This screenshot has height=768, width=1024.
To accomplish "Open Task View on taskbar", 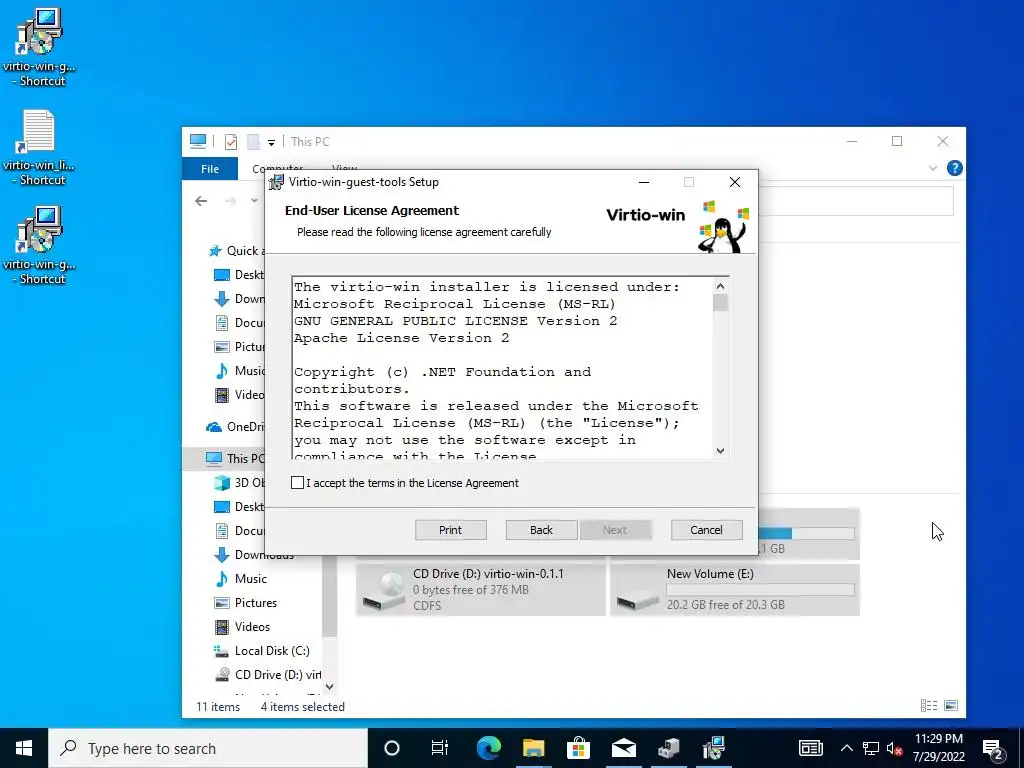I will 440,748.
